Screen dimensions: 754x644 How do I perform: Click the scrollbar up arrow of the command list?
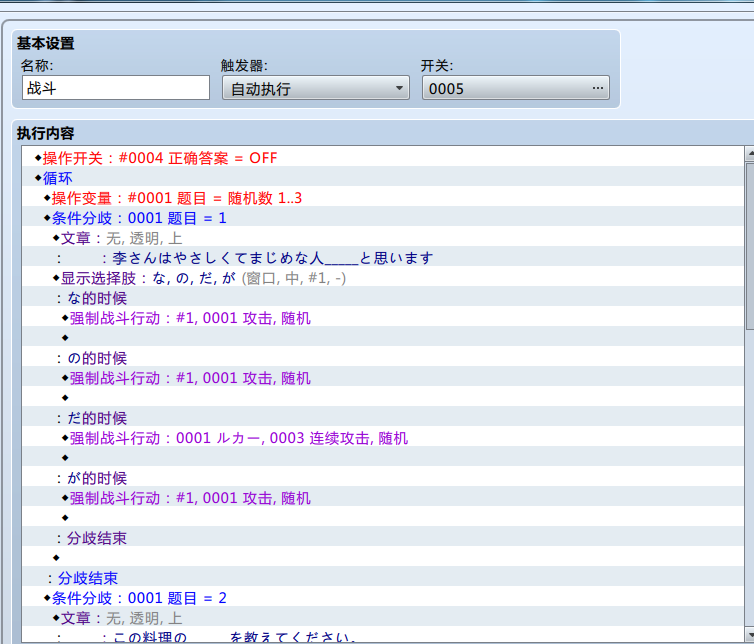[750, 153]
